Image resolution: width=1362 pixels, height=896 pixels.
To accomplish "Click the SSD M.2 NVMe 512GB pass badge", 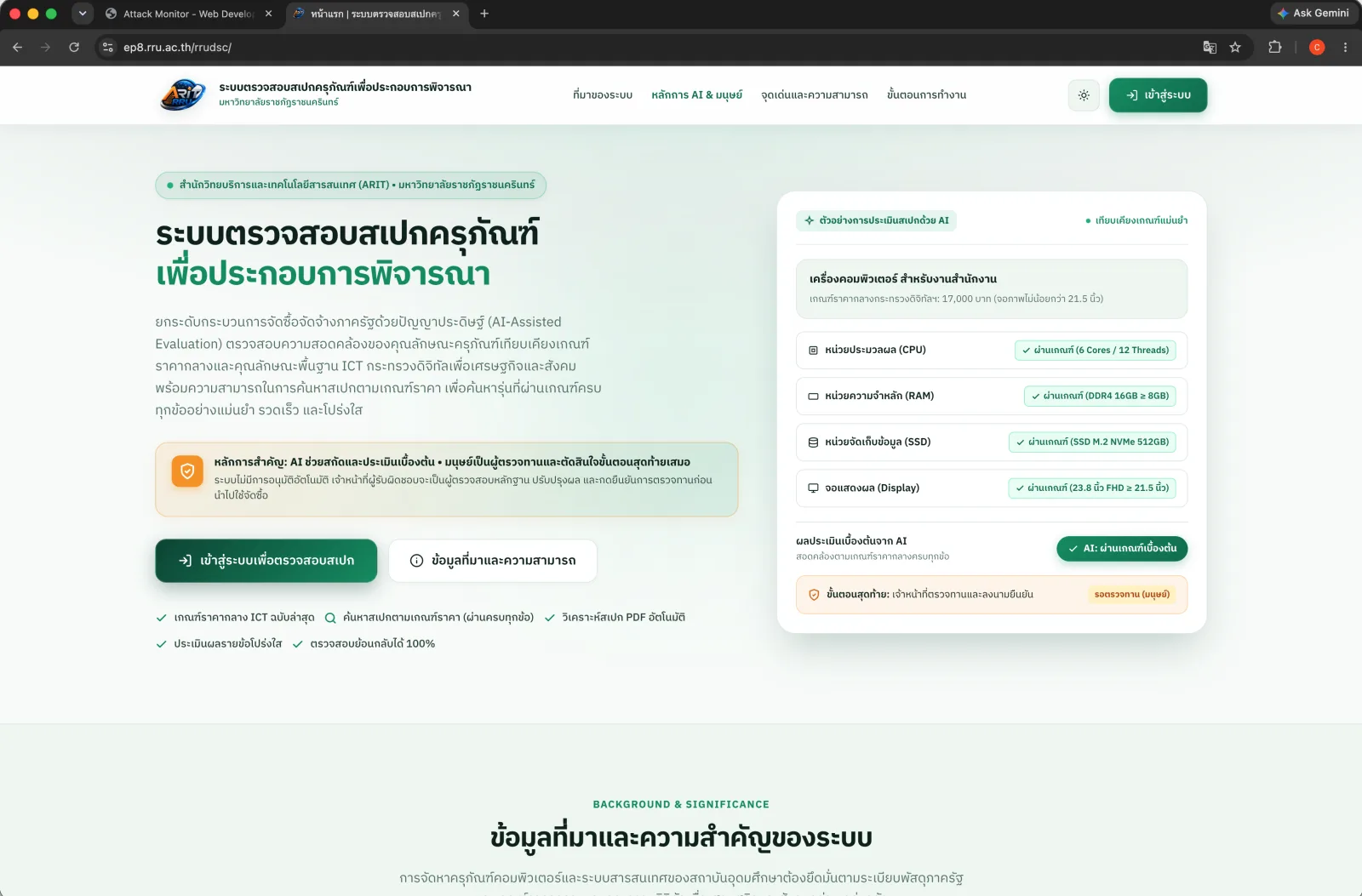I will point(1092,442).
